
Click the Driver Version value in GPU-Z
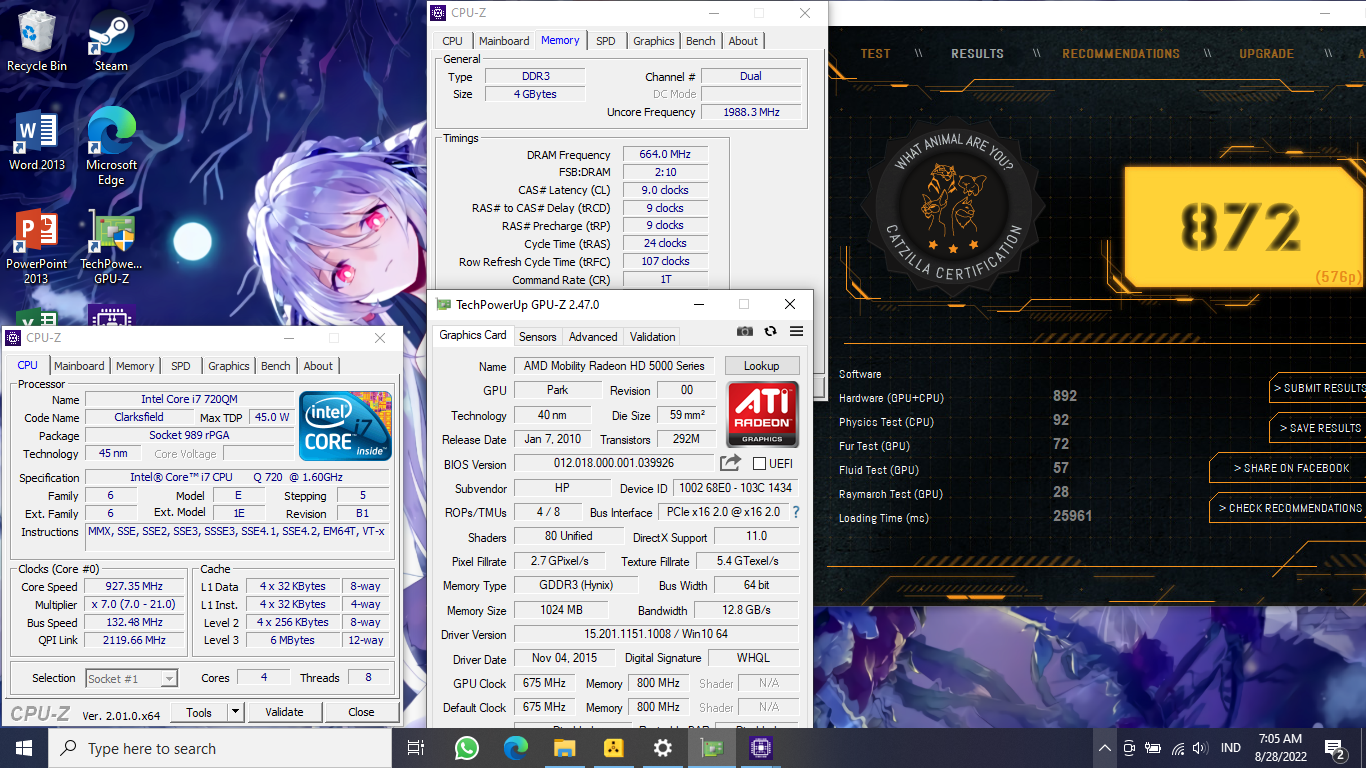click(656, 634)
